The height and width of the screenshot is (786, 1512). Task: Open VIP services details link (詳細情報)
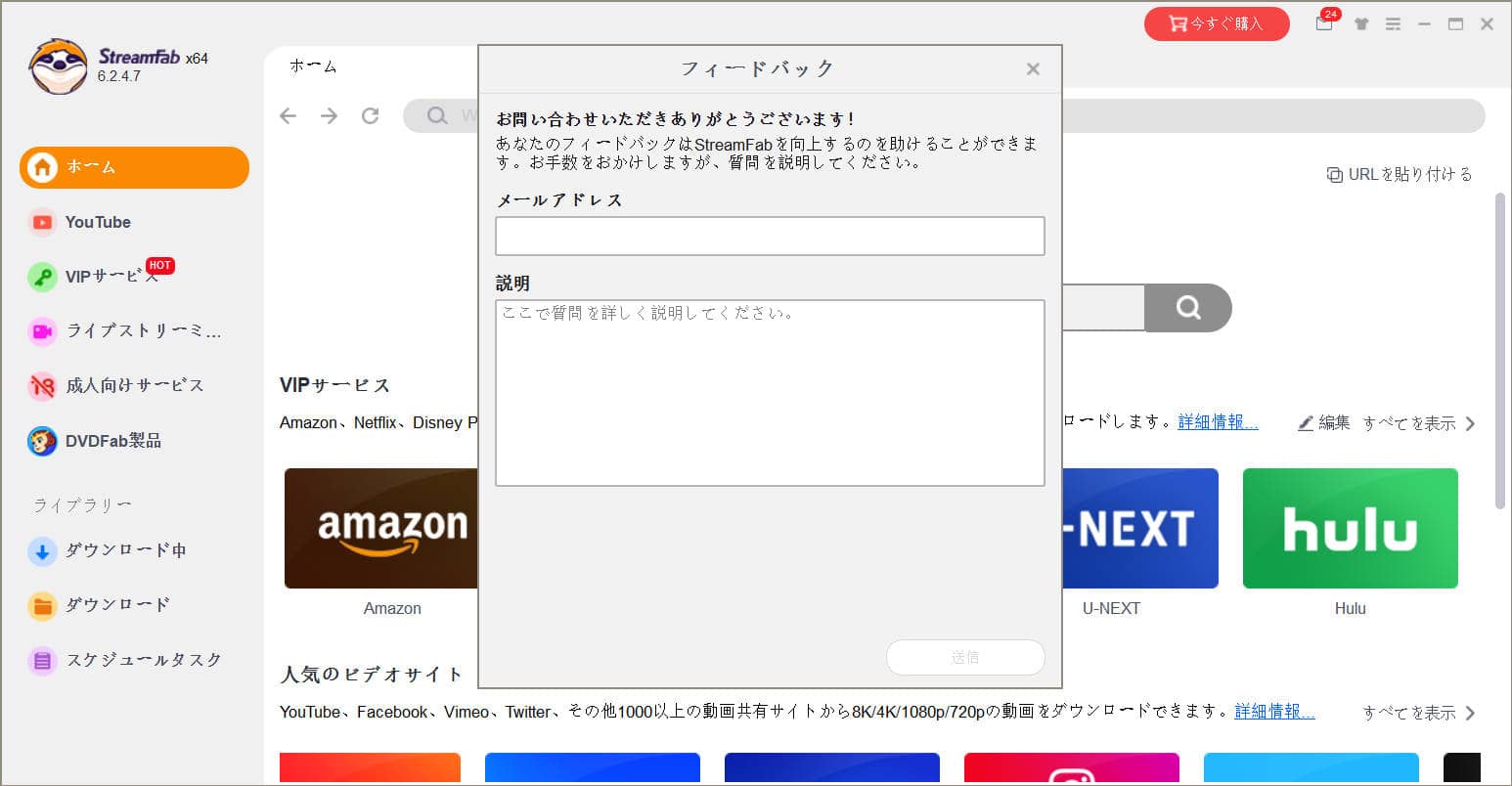pyautogui.click(x=1218, y=422)
